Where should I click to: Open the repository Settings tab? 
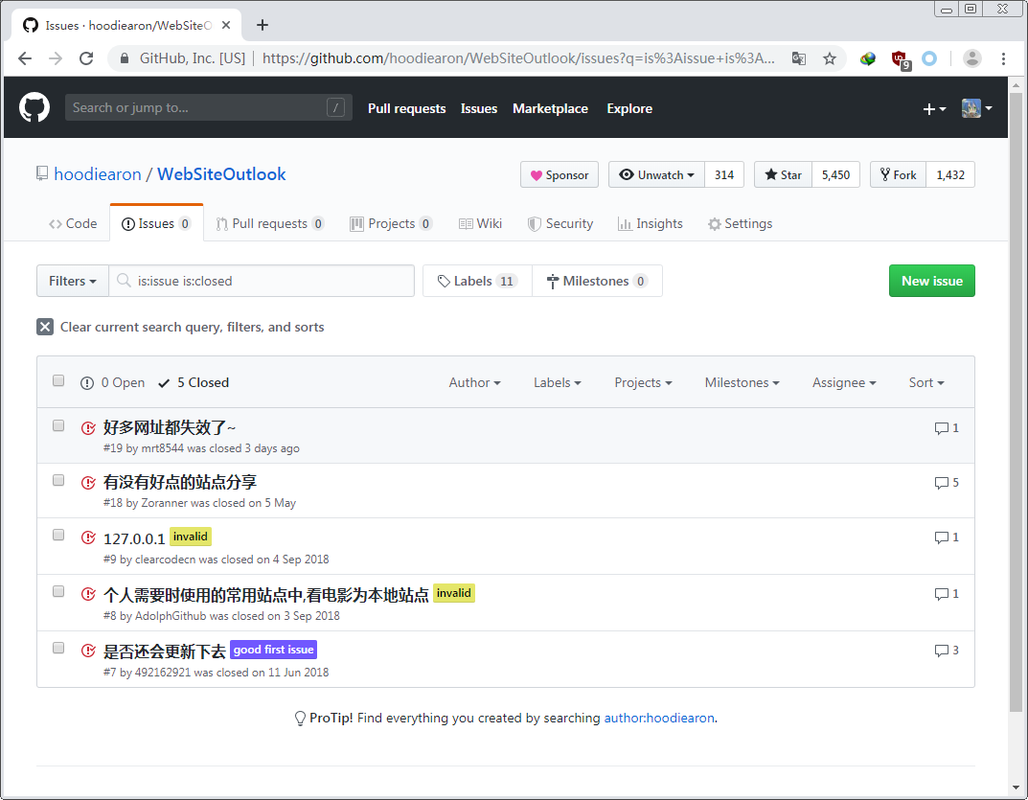pos(740,224)
